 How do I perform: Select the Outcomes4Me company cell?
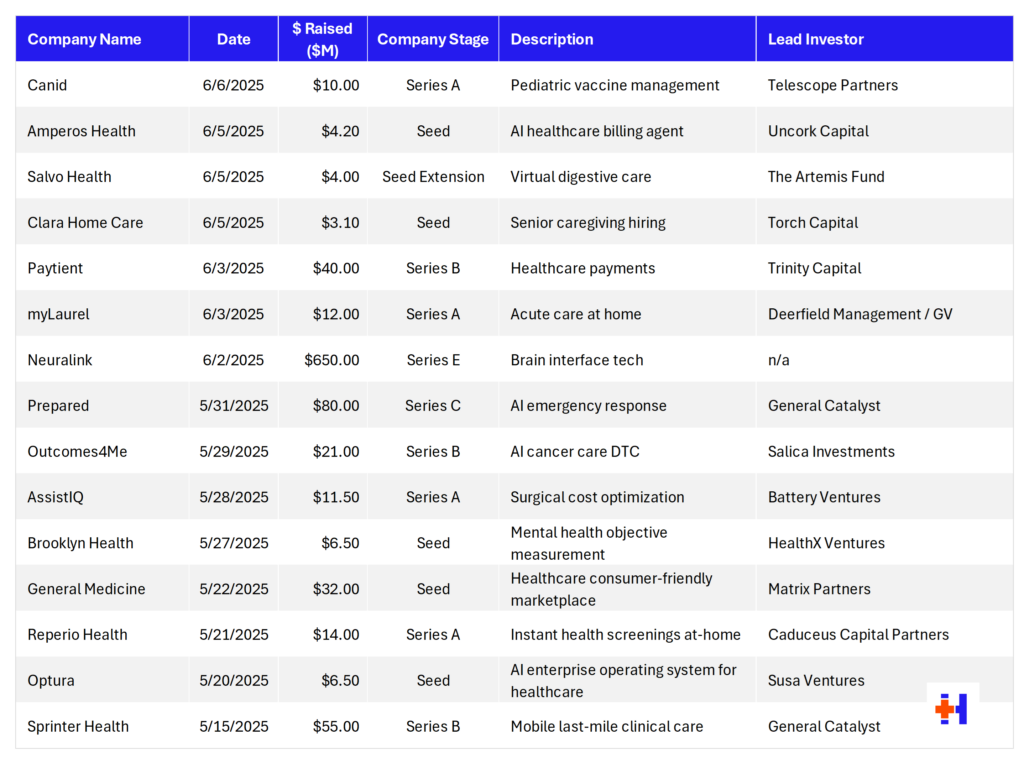pos(103,451)
